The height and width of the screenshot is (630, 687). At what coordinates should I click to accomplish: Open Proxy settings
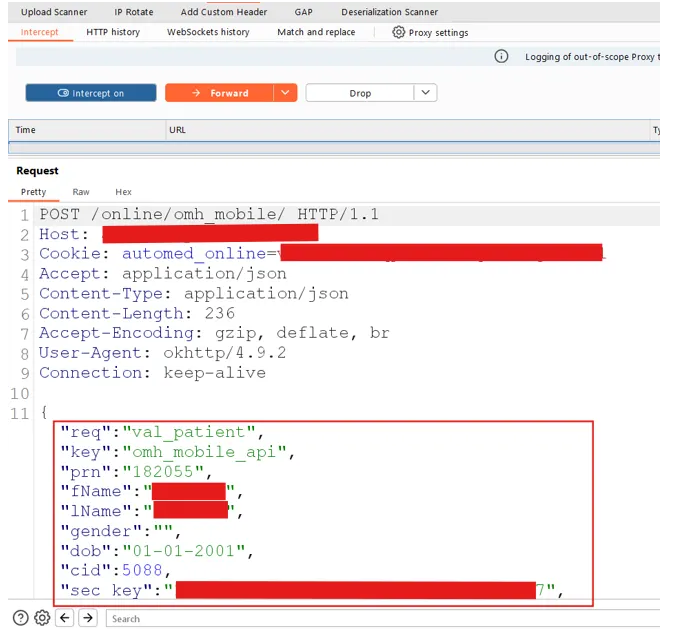(x=430, y=32)
